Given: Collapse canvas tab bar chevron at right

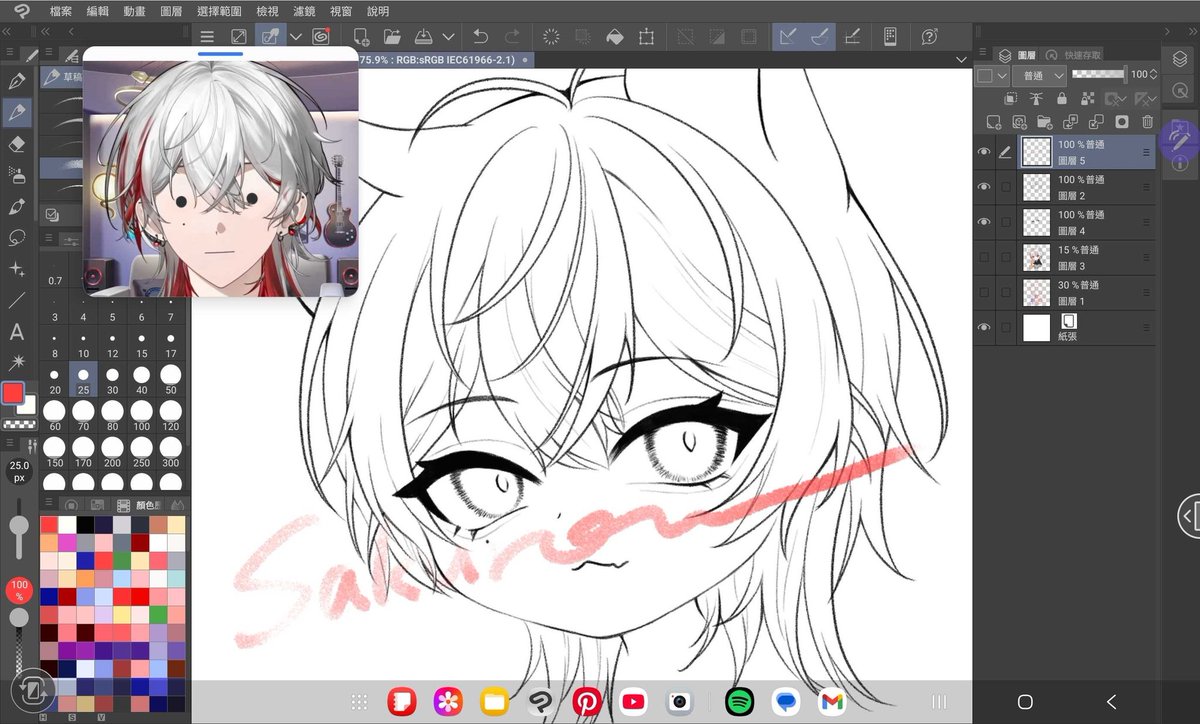Looking at the screenshot, I should pos(959,61).
